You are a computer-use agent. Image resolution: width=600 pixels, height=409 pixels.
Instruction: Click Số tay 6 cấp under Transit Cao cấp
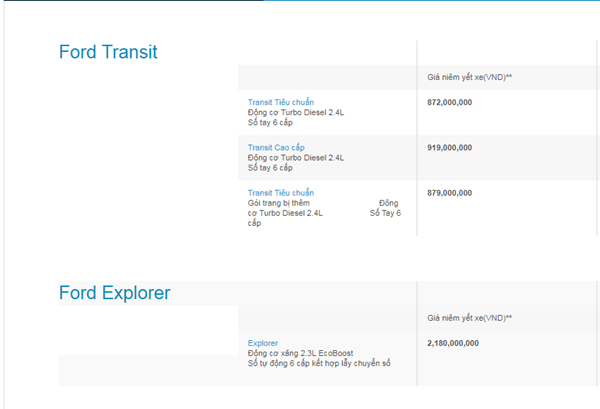(270, 167)
